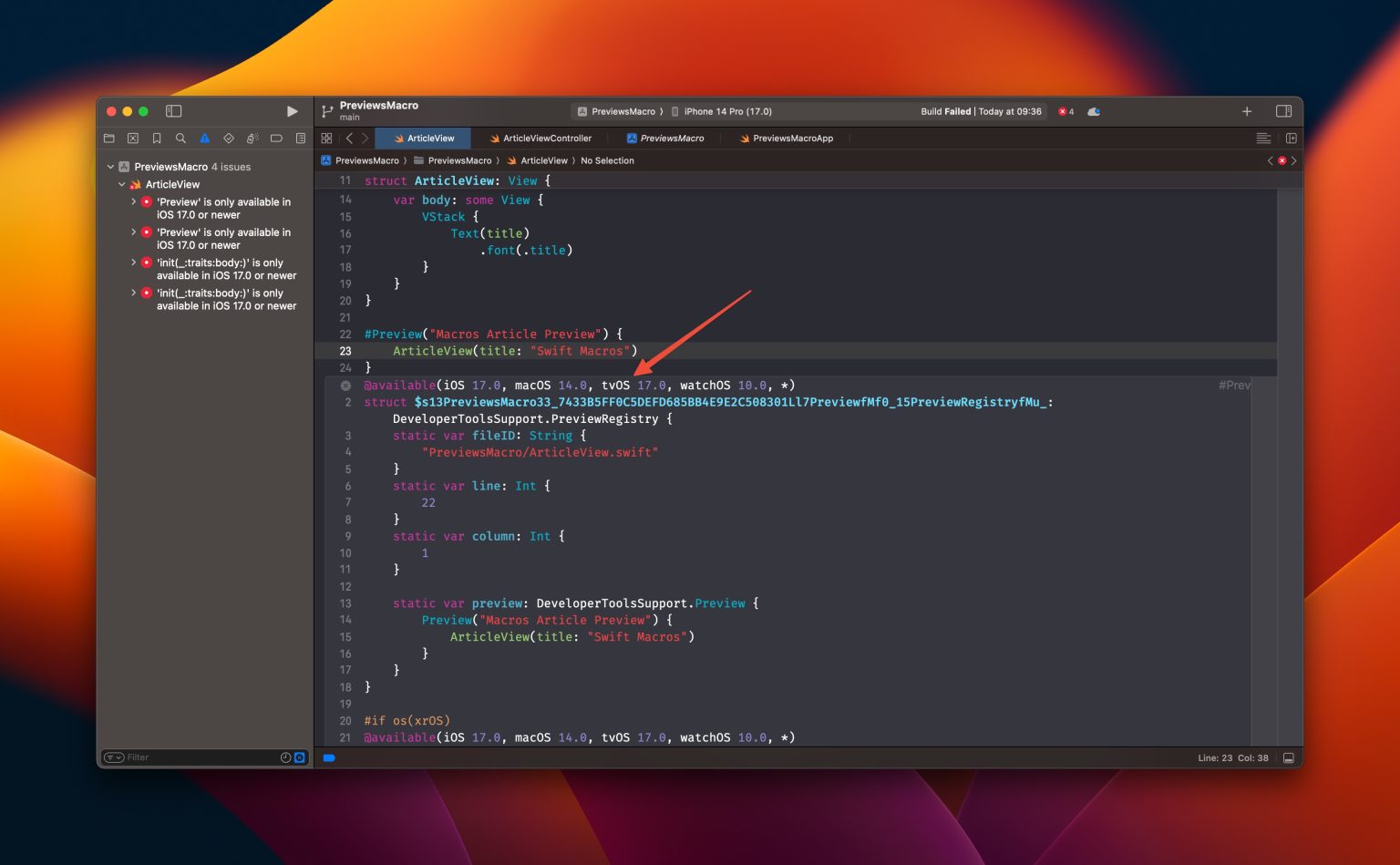
Task: Toggle the filter history clock button
Action: click(x=285, y=757)
